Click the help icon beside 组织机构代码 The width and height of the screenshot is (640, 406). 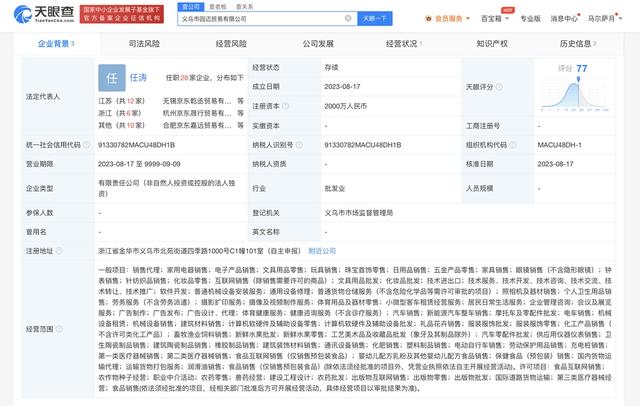[x=513, y=145]
